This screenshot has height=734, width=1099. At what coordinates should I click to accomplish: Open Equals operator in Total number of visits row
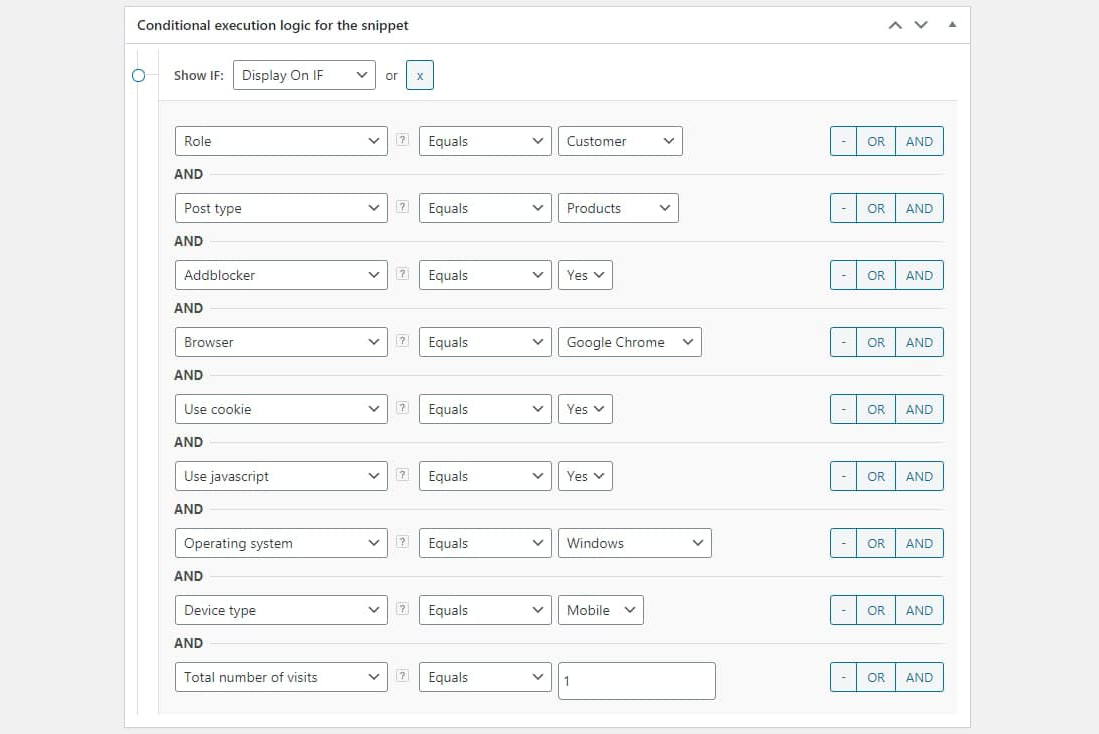(485, 677)
